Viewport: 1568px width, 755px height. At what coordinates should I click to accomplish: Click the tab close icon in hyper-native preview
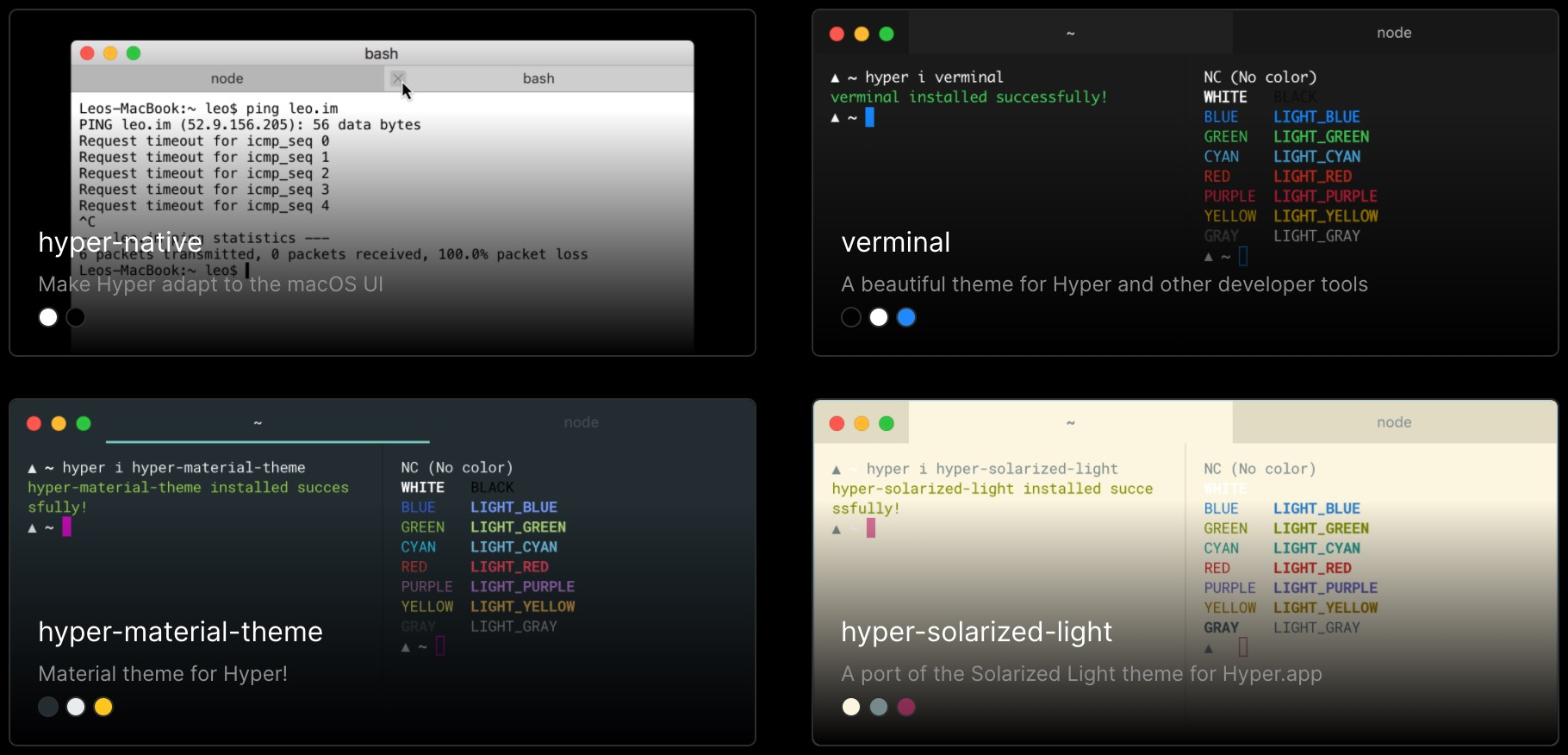coord(397,78)
